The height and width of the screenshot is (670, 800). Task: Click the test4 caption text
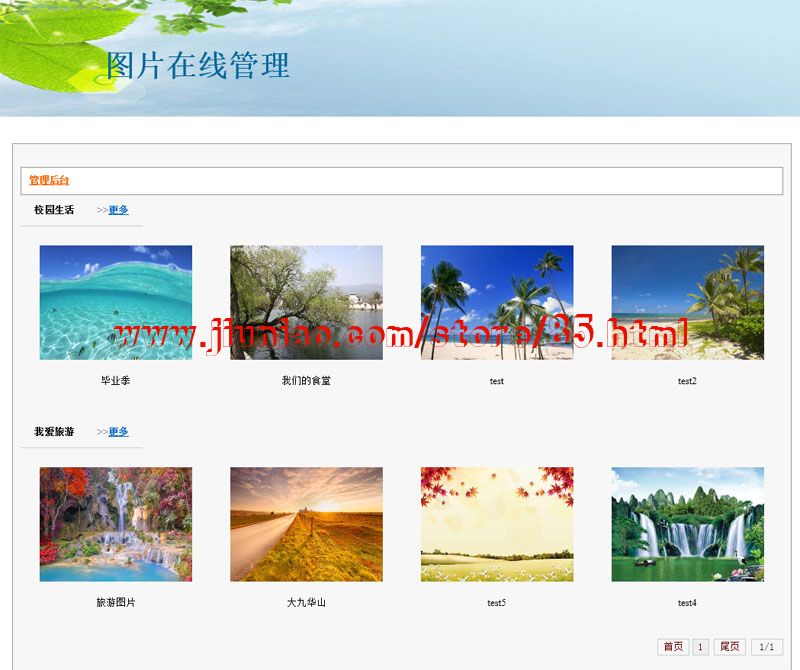point(687,603)
